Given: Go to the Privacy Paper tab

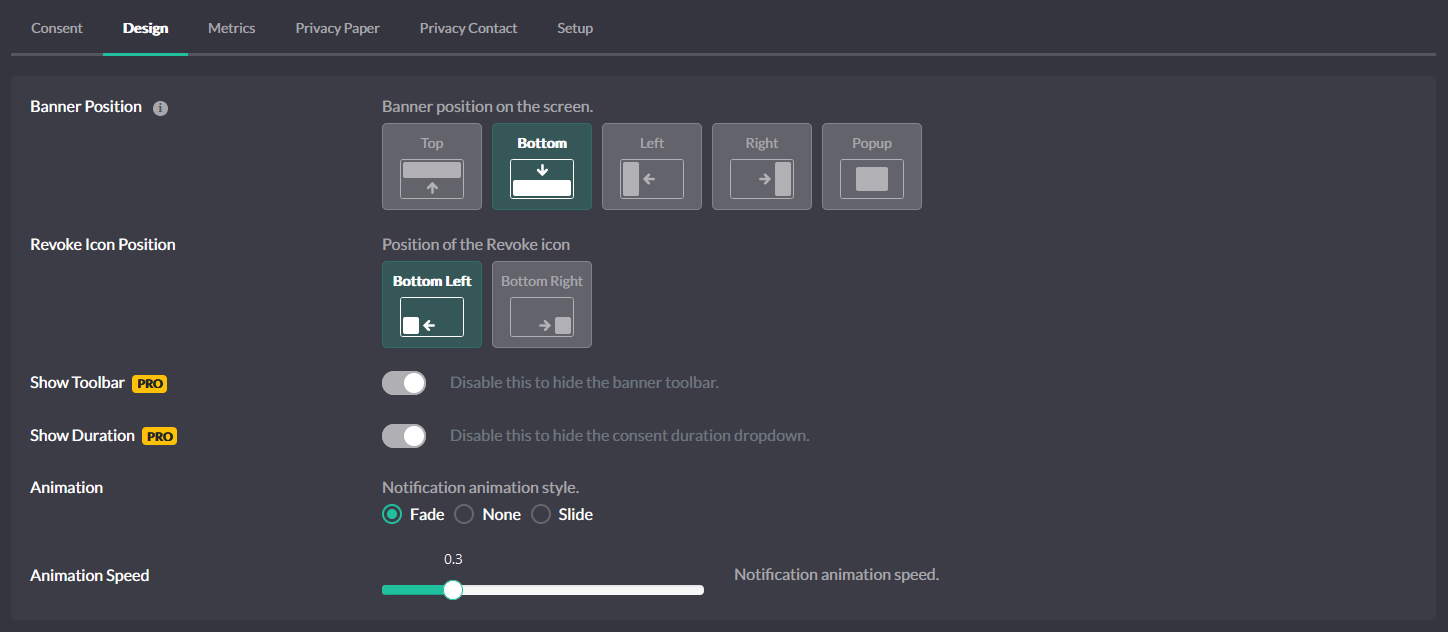Looking at the screenshot, I should 337,28.
